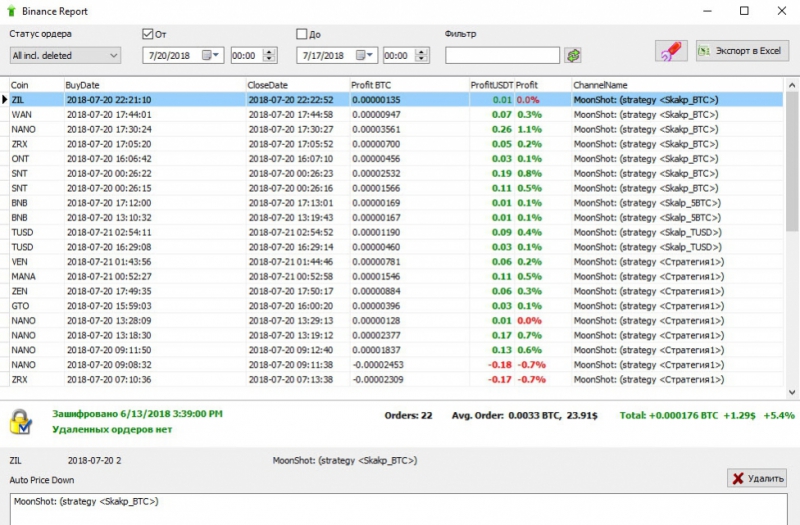Image resolution: width=800 pixels, height=525 pixels.
Task: Adjust the end time spinner
Action: pos(421,55)
